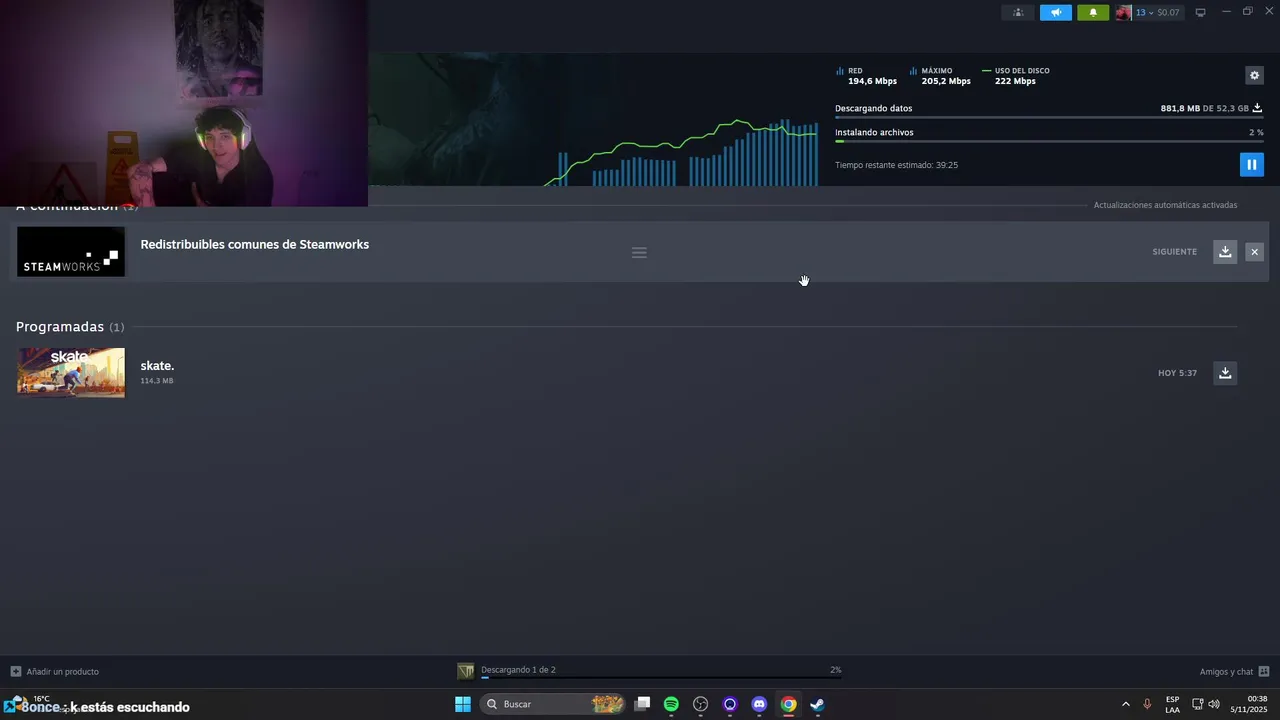Open the Descargando 1 de 2 status
This screenshot has height=720, width=1280.
pyautogui.click(x=518, y=670)
